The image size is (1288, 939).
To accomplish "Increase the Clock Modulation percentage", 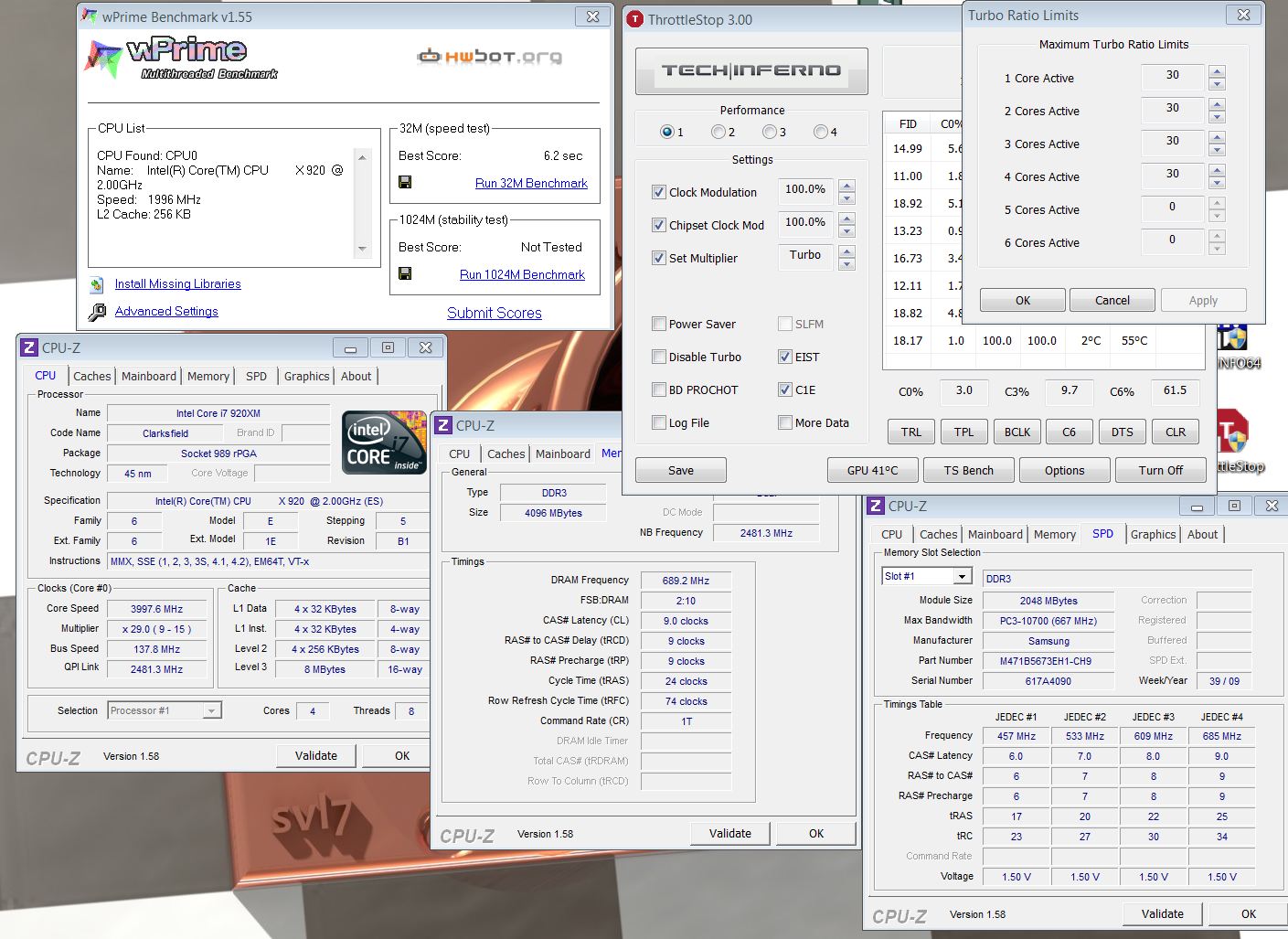I will click(846, 186).
